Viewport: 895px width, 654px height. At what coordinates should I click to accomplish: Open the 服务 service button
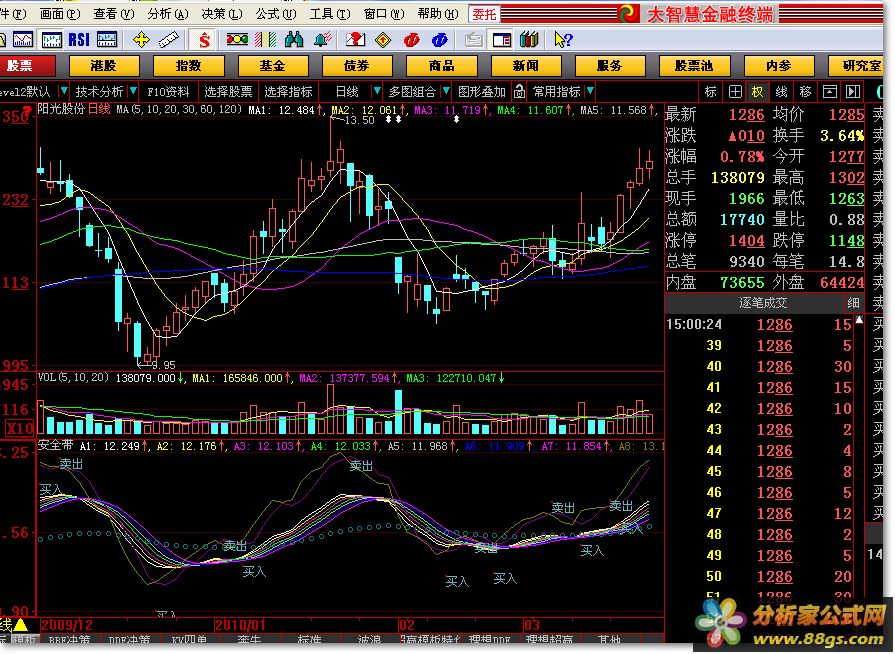point(610,66)
